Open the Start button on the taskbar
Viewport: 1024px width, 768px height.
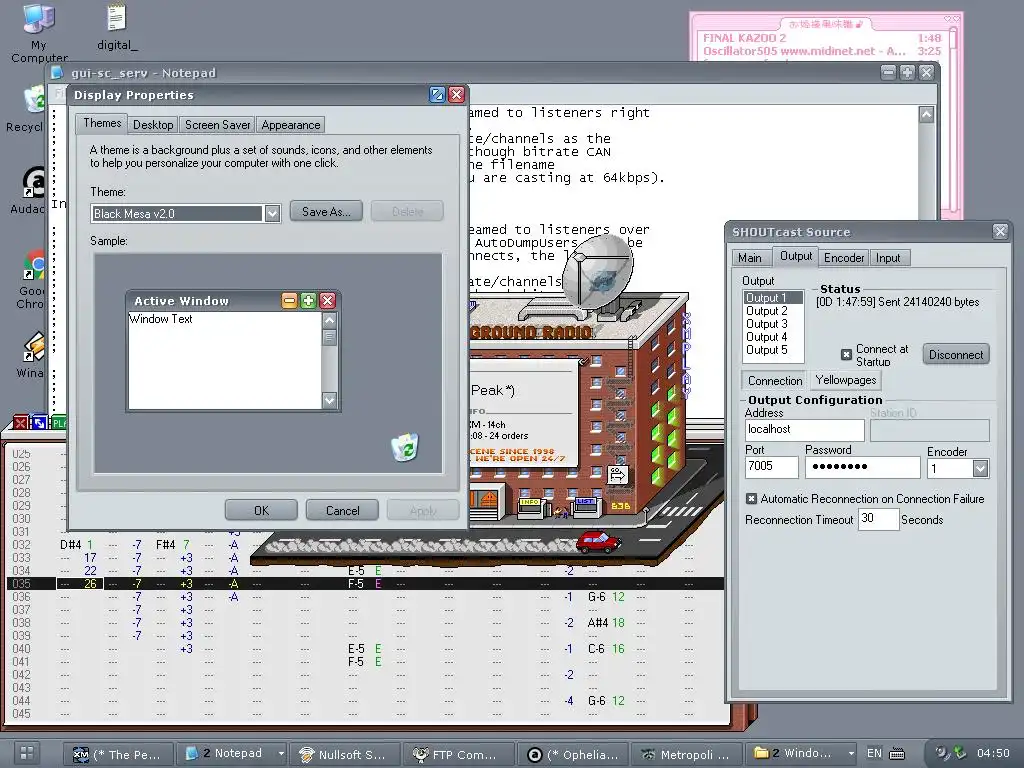coord(27,752)
